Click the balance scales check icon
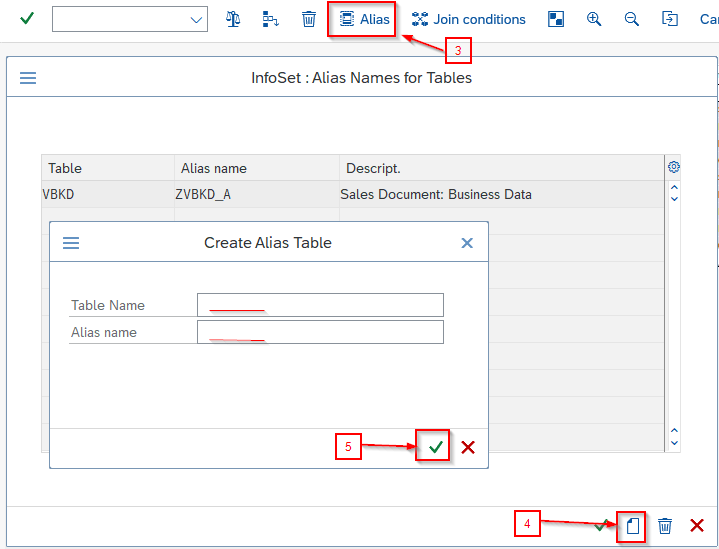This screenshot has height=549, width=719. click(233, 19)
